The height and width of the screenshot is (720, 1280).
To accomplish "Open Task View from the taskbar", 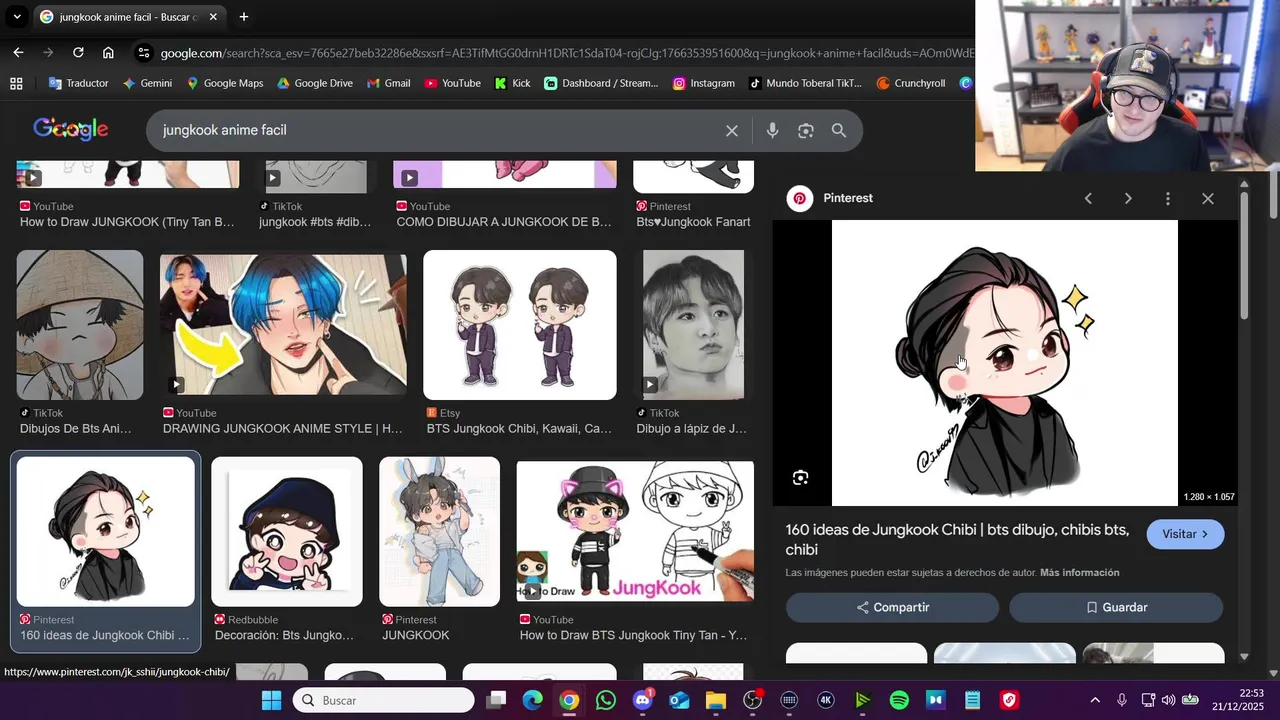I will [496, 700].
